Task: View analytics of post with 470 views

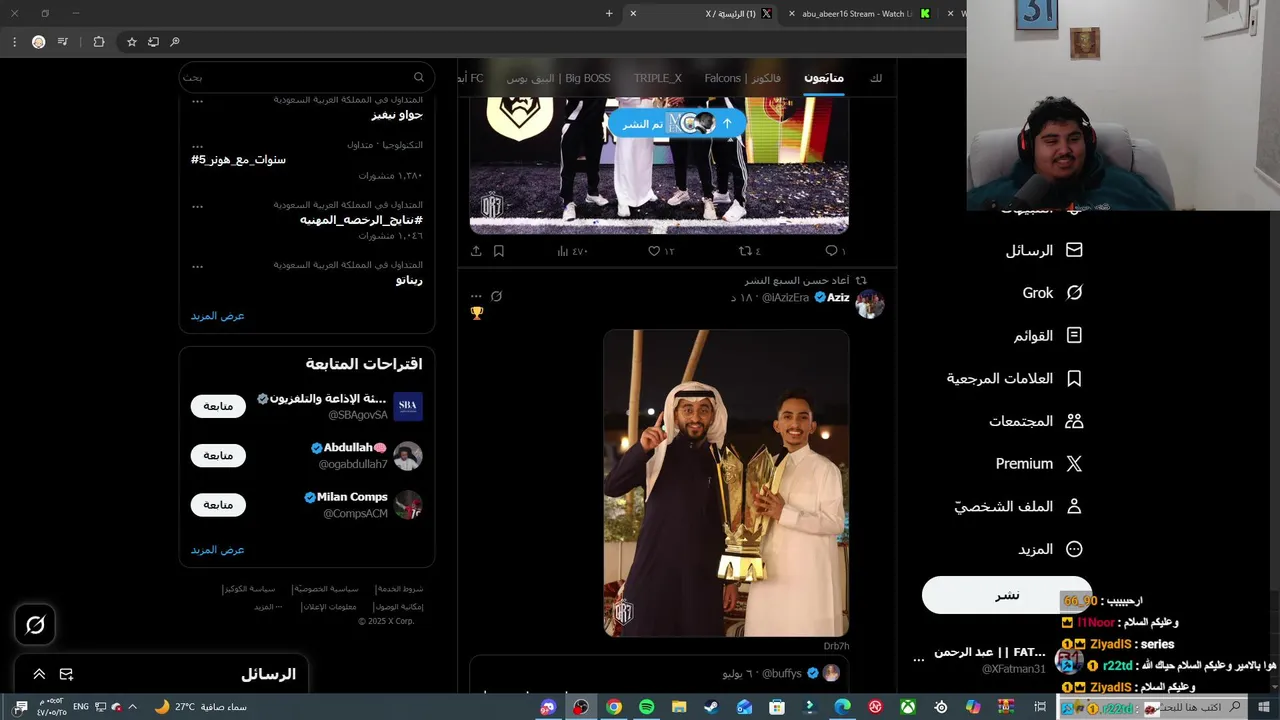Action: coord(572,251)
